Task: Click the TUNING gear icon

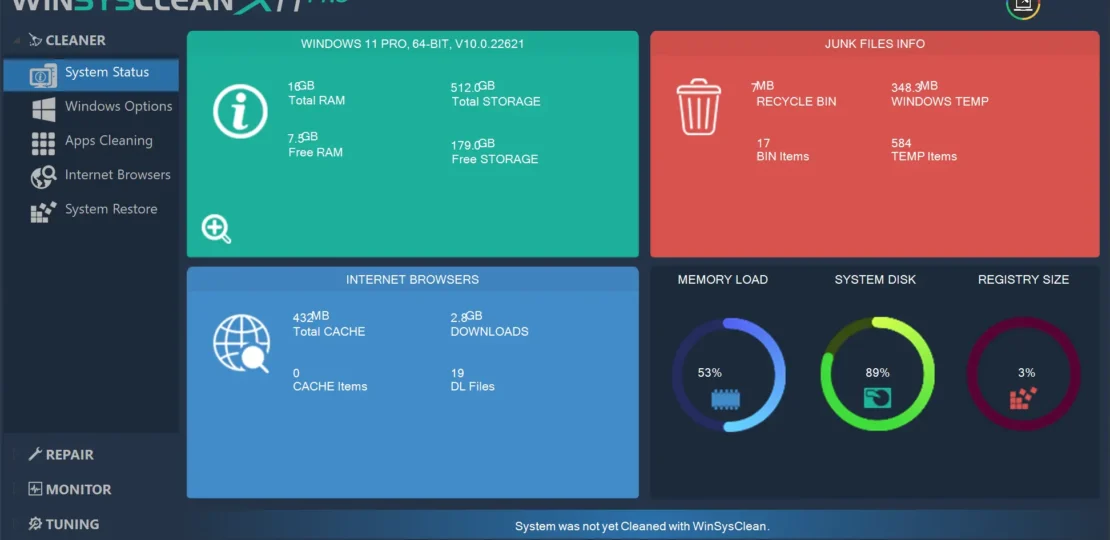Action: click(x=35, y=524)
